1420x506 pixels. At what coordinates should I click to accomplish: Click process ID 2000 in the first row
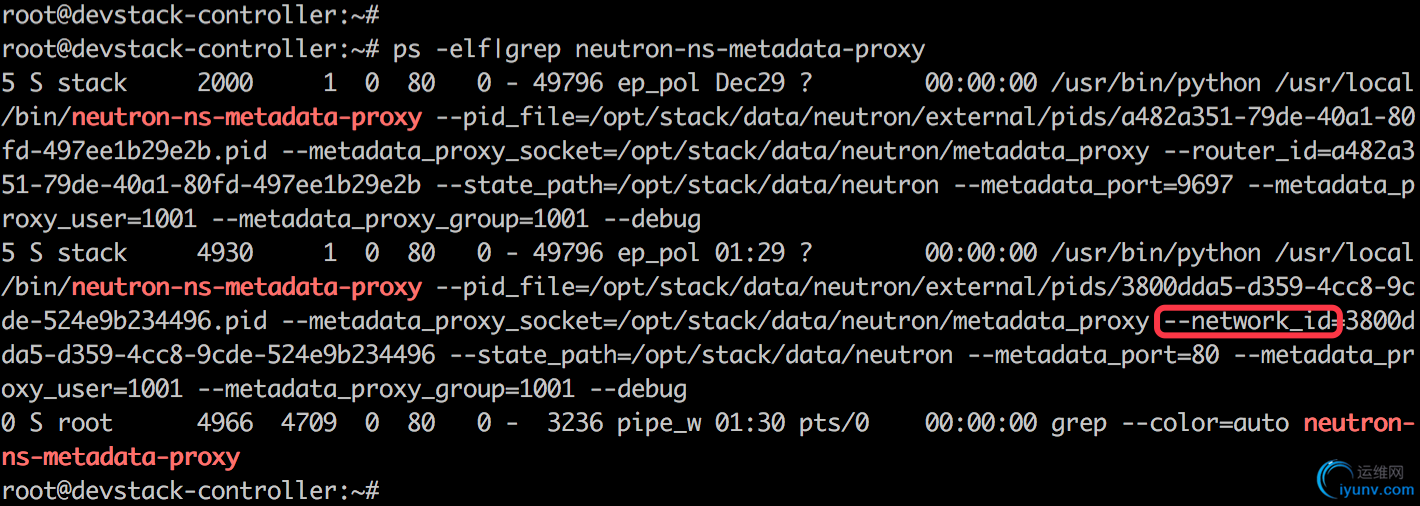tap(225, 82)
